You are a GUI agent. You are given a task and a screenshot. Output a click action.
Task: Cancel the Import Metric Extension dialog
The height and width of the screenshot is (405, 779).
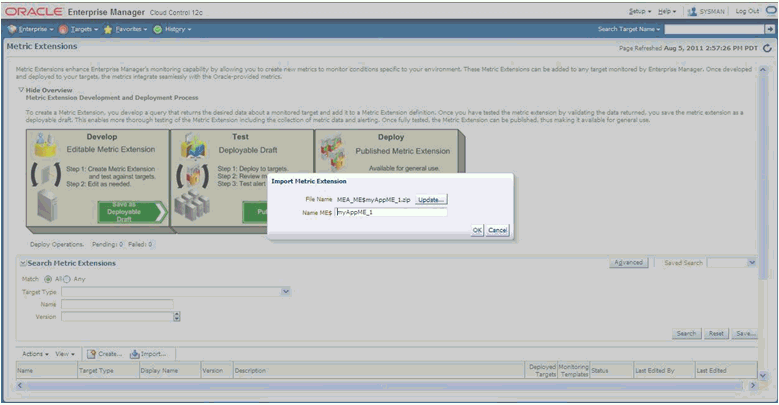[497, 230]
